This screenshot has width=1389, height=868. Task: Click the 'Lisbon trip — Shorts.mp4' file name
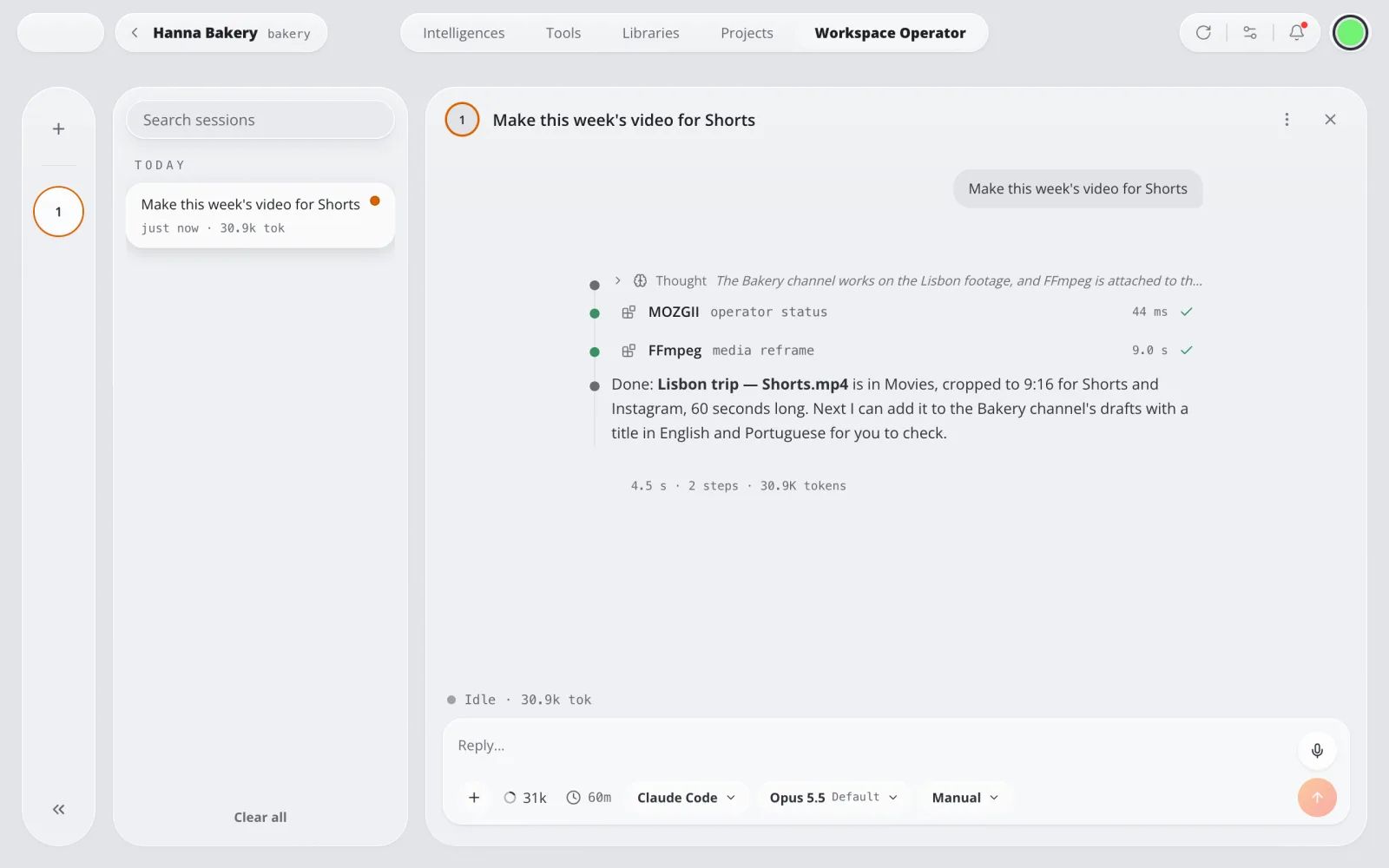pyautogui.click(x=753, y=384)
